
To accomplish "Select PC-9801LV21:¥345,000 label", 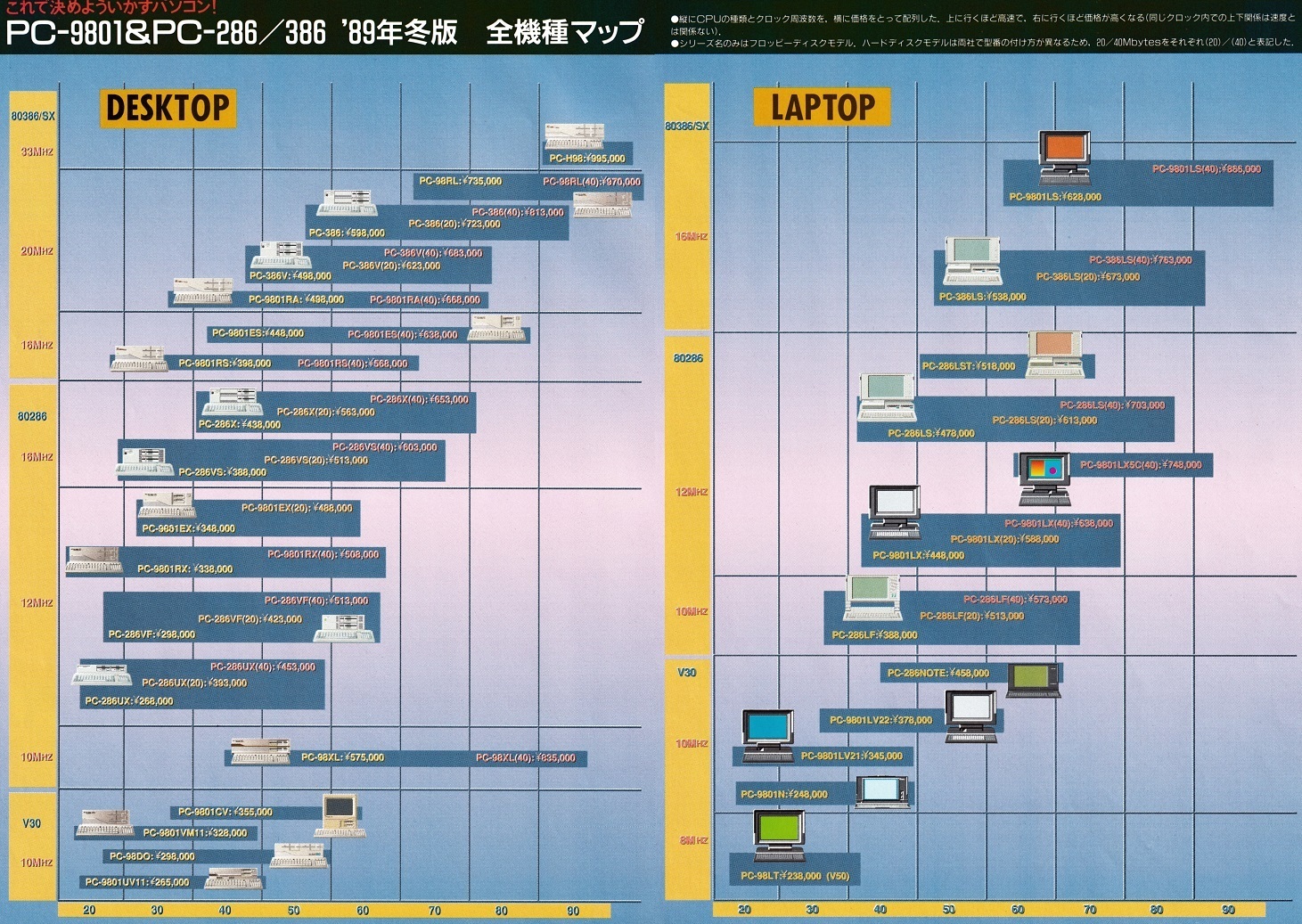I will [x=851, y=756].
